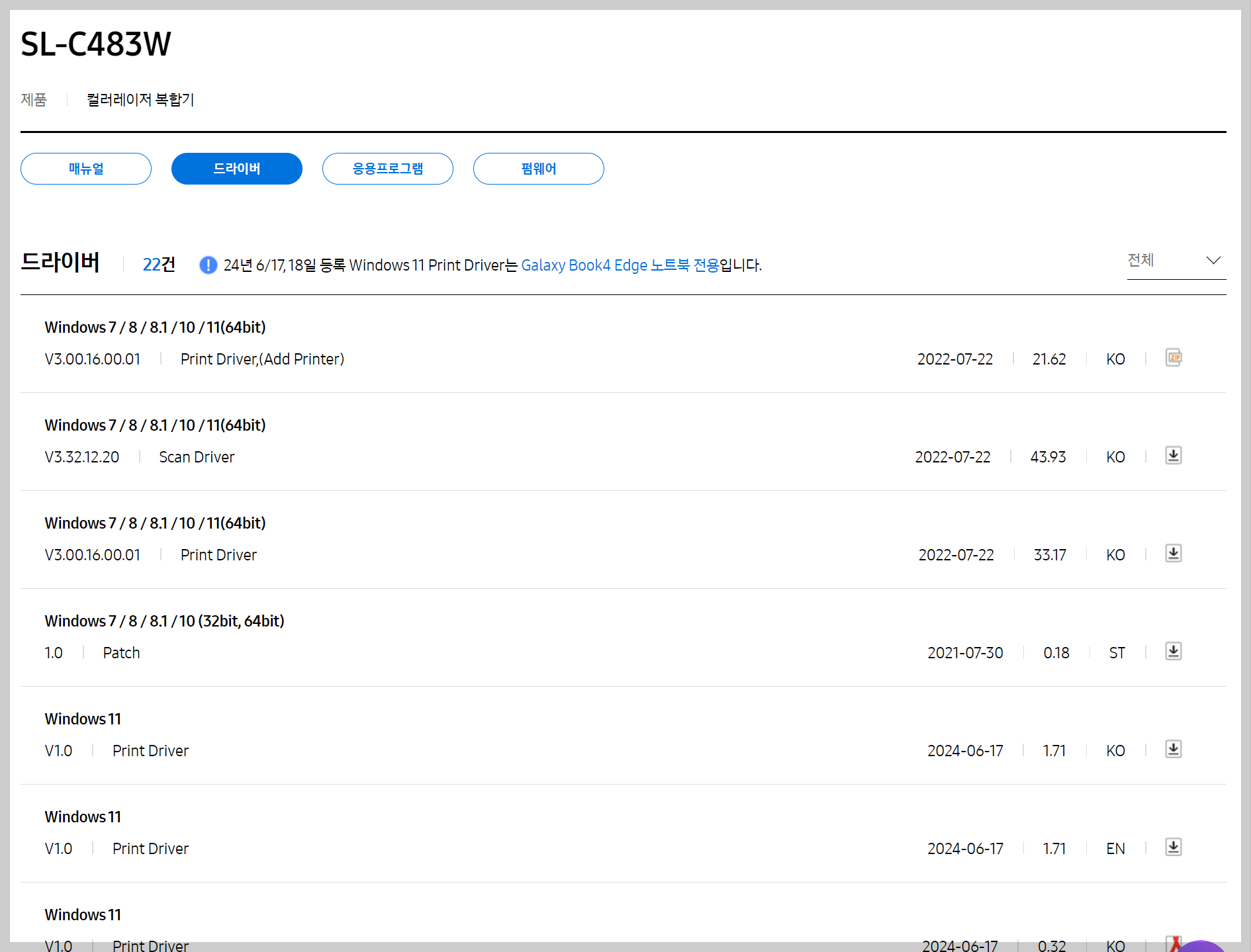1251x952 pixels.
Task: Download the 33.17 MB Print Driver
Action: pos(1174,554)
